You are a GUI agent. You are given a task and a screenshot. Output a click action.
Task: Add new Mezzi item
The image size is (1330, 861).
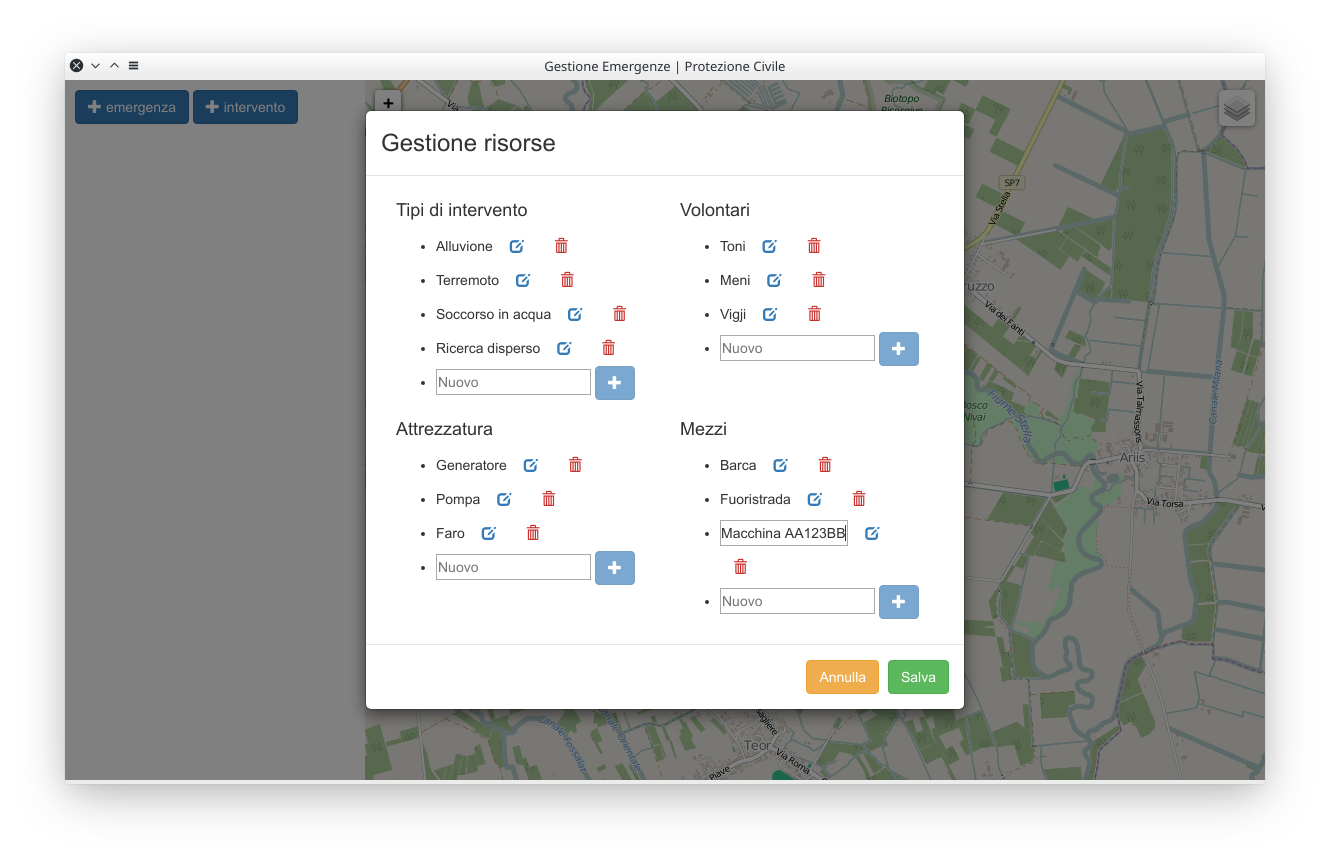pyautogui.click(x=899, y=602)
